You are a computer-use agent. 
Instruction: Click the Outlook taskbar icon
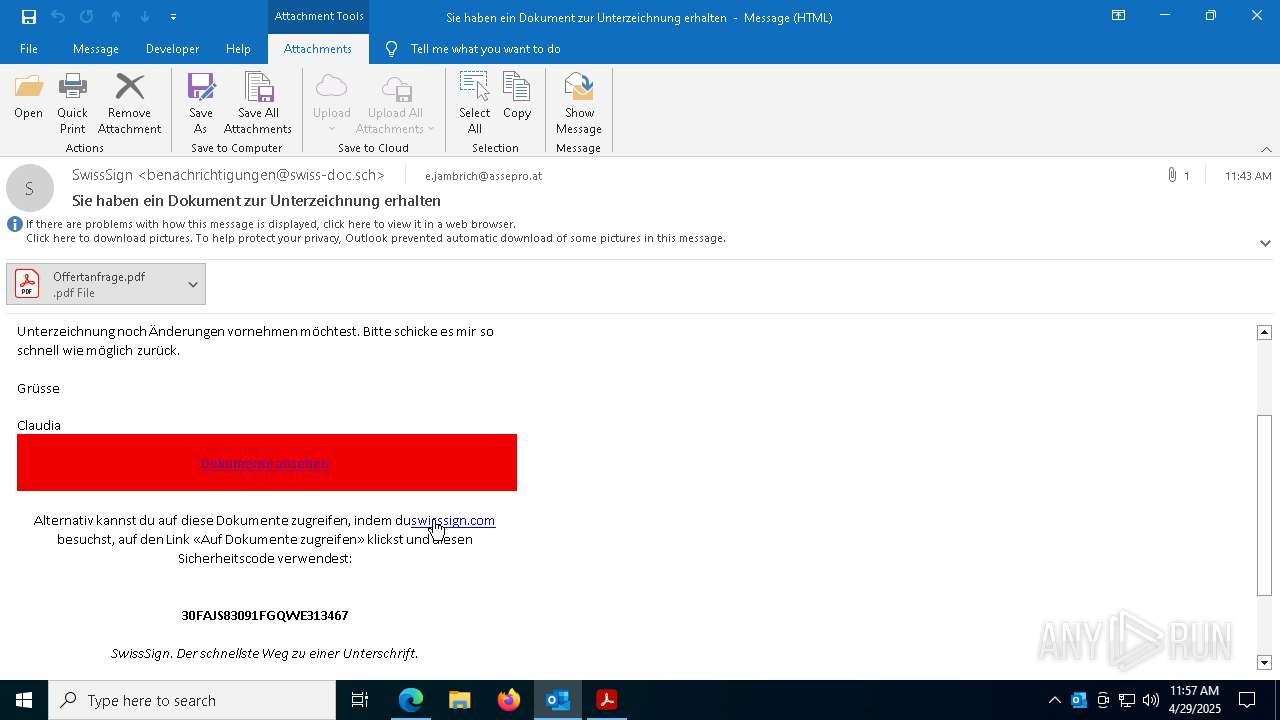tap(558, 700)
